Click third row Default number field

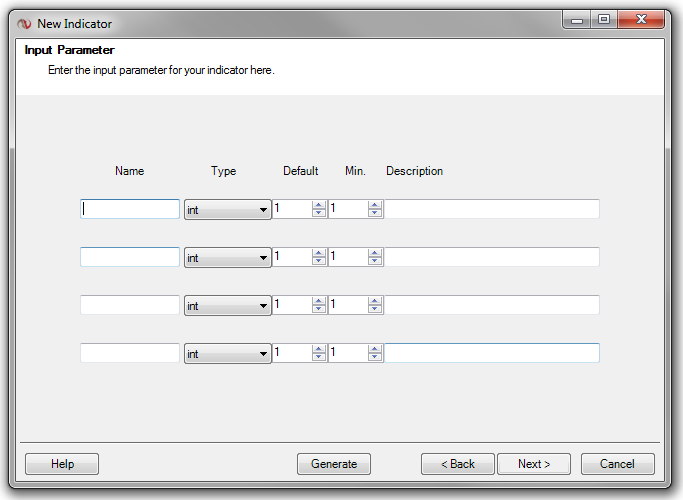point(292,305)
